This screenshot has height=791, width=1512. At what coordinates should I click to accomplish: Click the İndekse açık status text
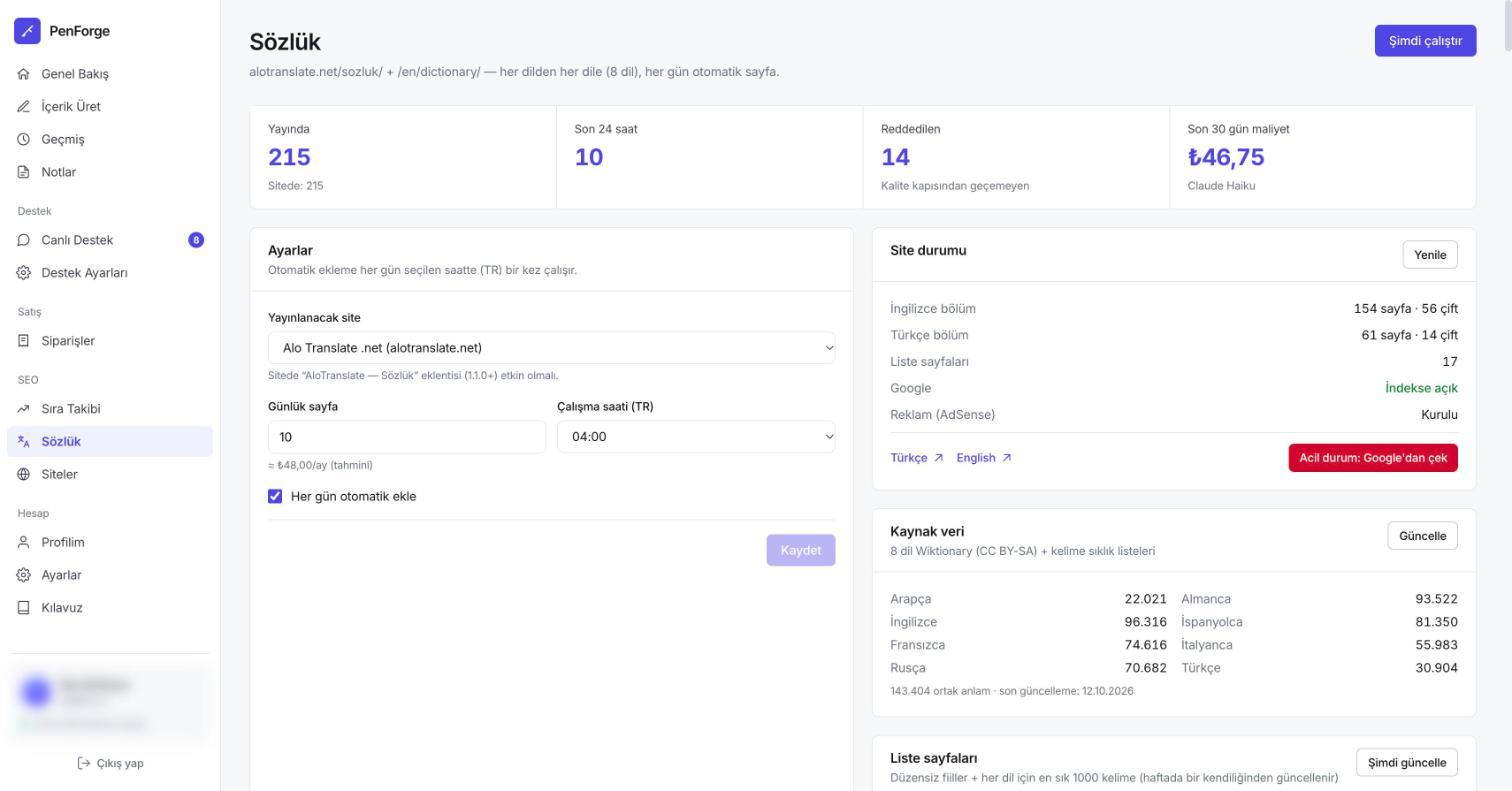(1421, 388)
